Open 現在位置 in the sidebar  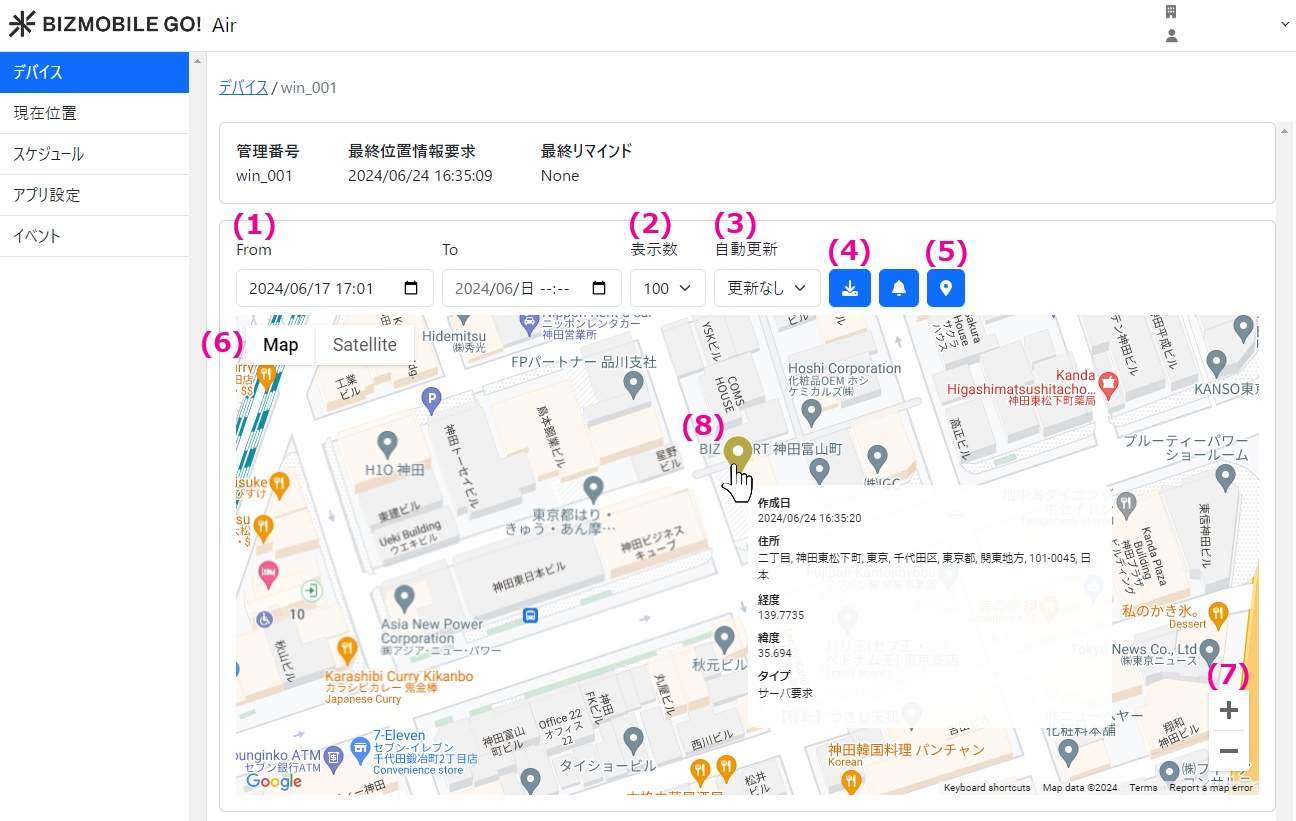point(94,113)
